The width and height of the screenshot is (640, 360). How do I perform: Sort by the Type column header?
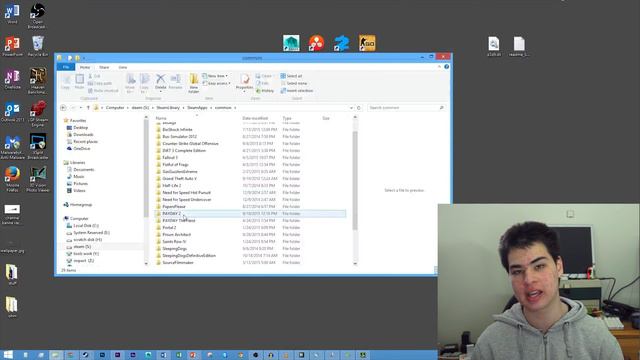[x=287, y=118]
